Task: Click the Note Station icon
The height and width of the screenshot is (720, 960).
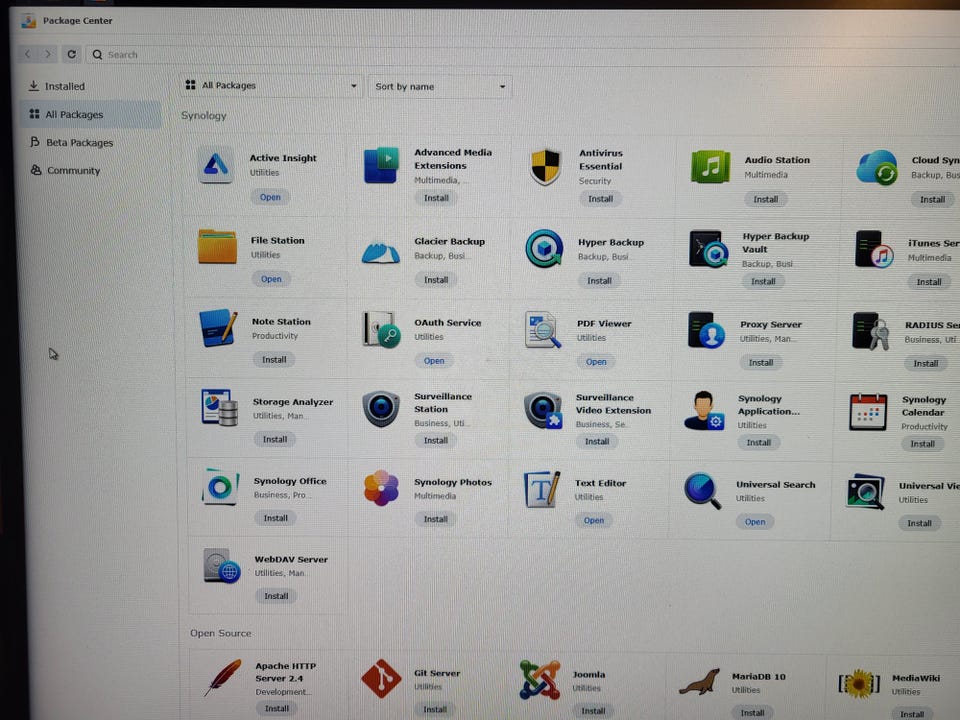Action: tap(217, 328)
